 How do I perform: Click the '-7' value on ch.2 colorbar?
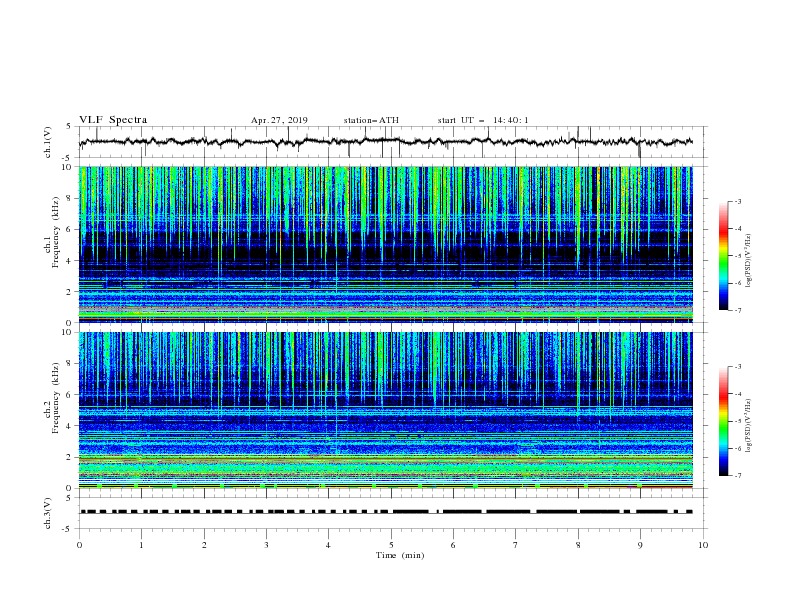point(738,476)
